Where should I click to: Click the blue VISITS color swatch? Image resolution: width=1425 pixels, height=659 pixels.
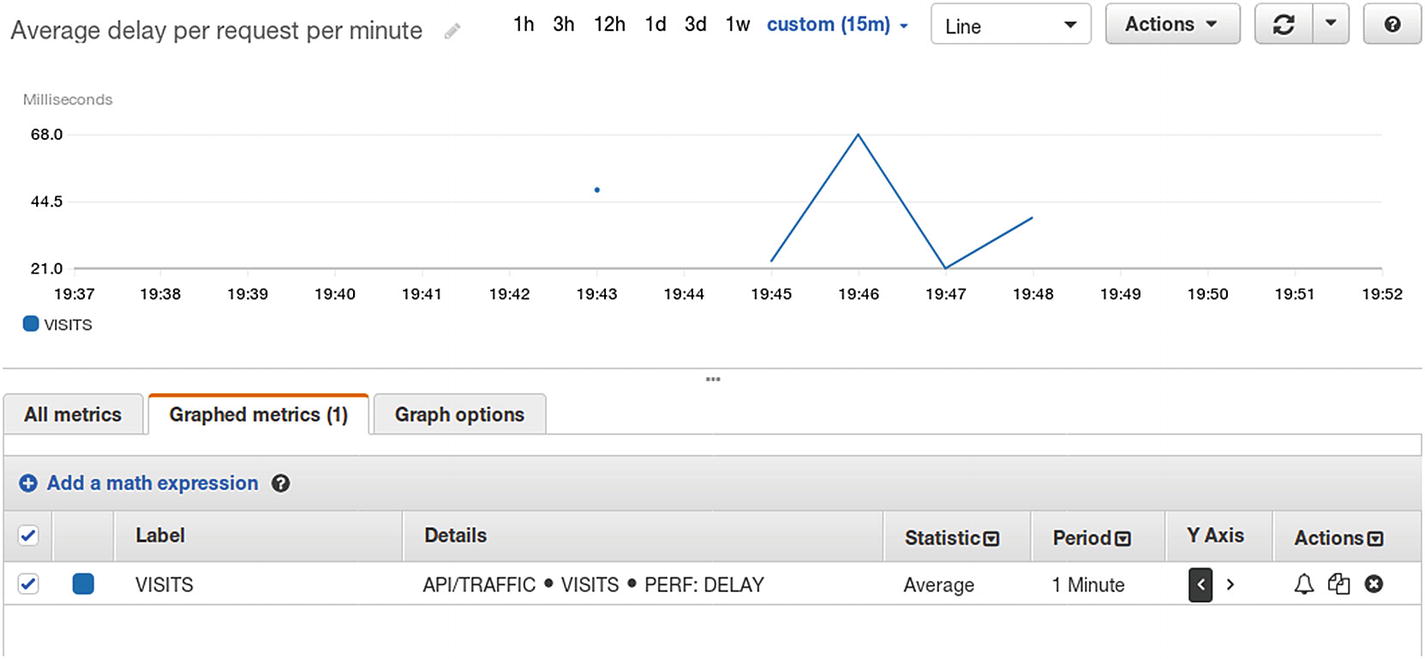[84, 585]
